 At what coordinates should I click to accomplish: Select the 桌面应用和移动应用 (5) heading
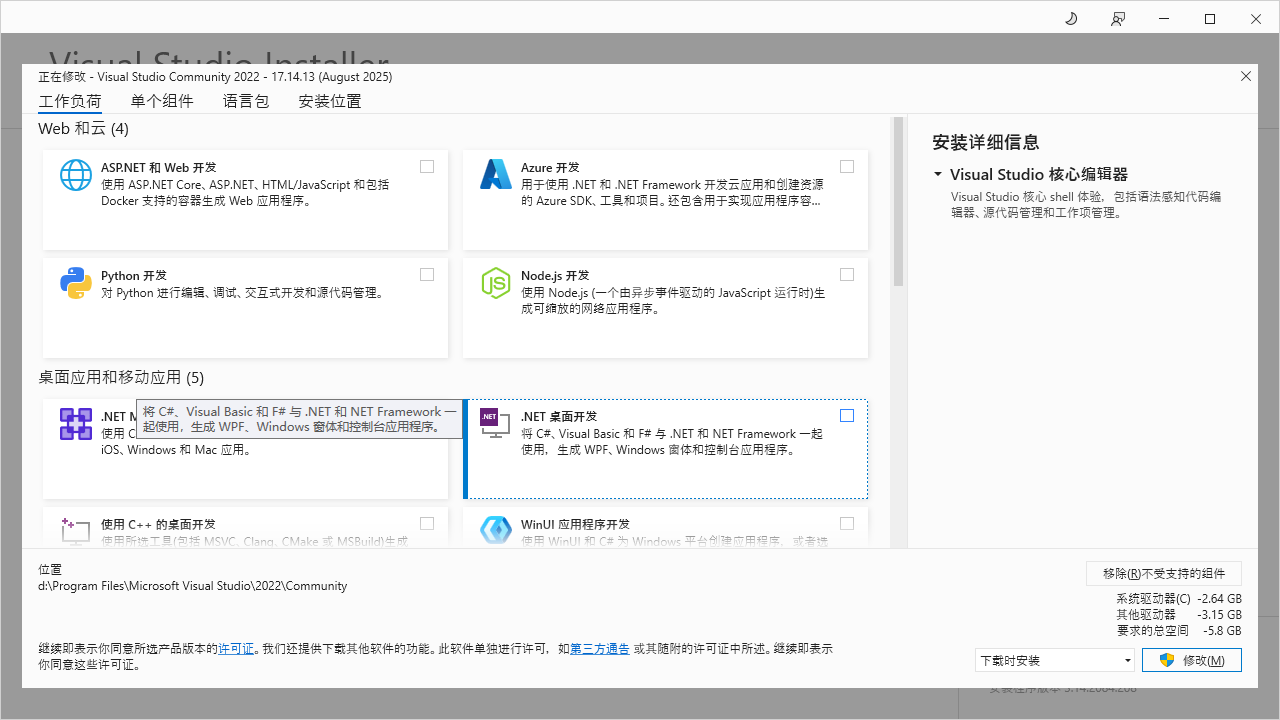pos(121,377)
